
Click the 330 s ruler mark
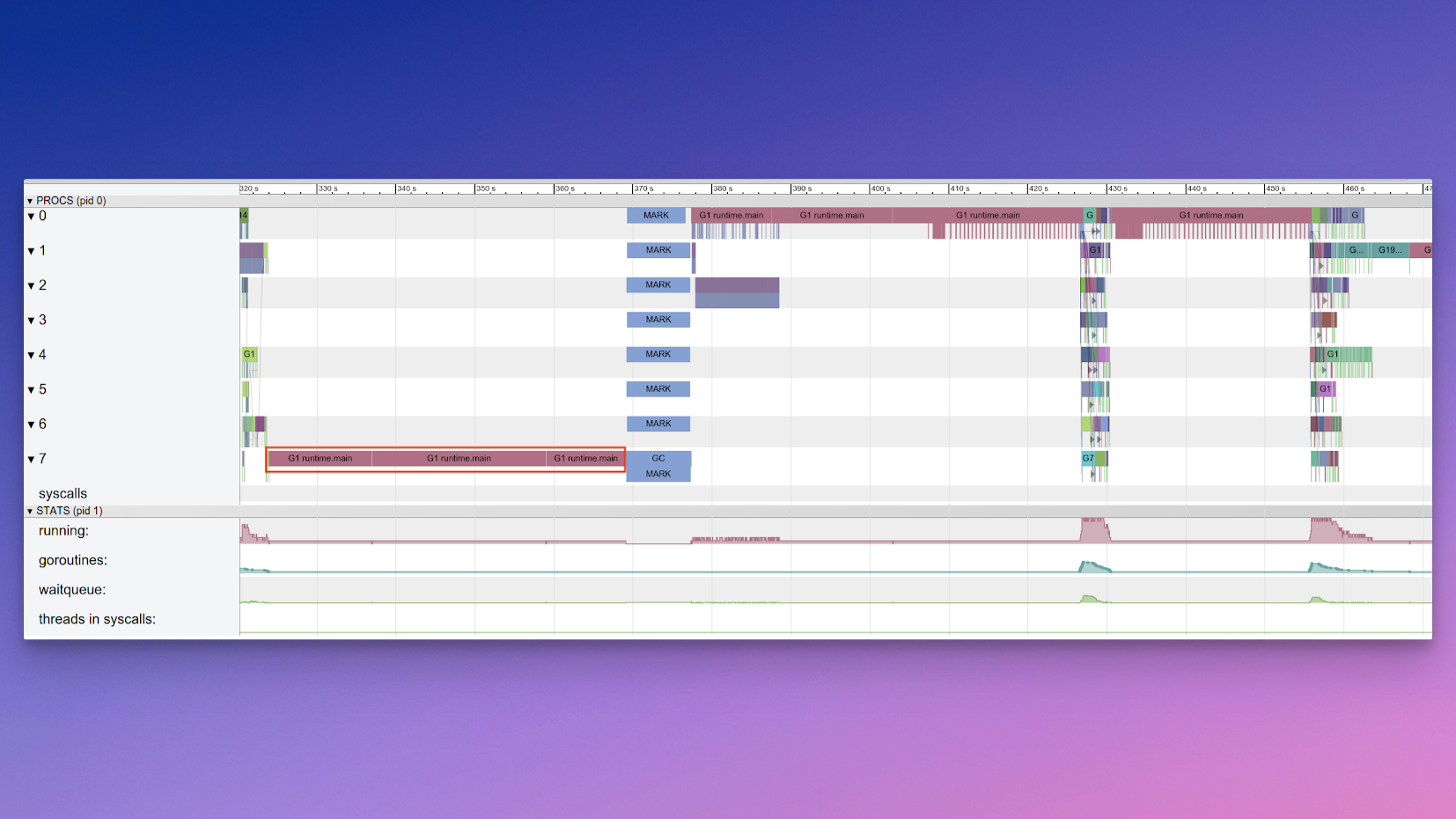click(328, 188)
